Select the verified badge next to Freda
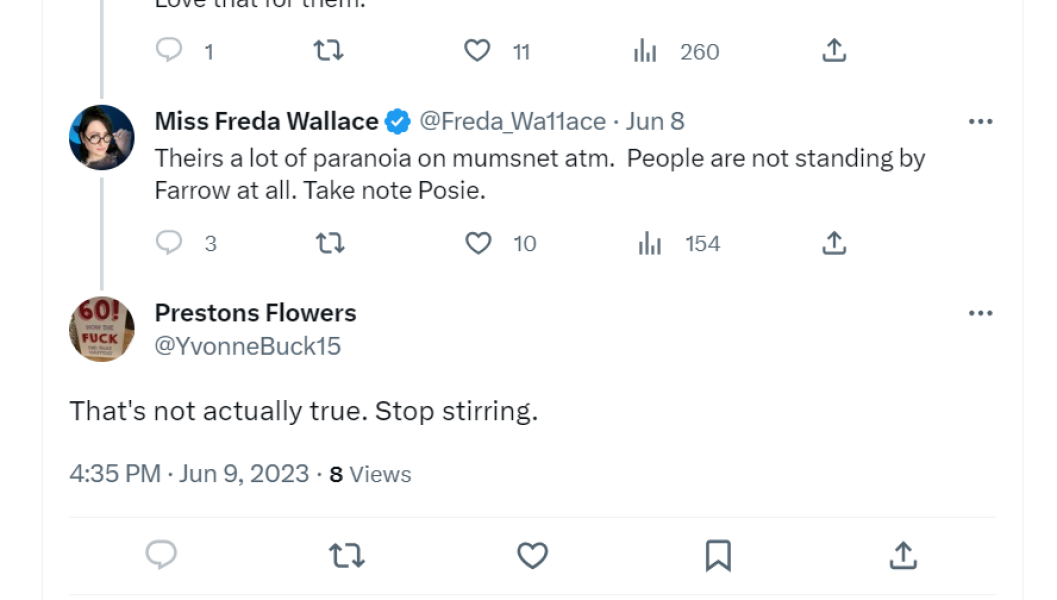The image size is (1057, 600). (397, 119)
